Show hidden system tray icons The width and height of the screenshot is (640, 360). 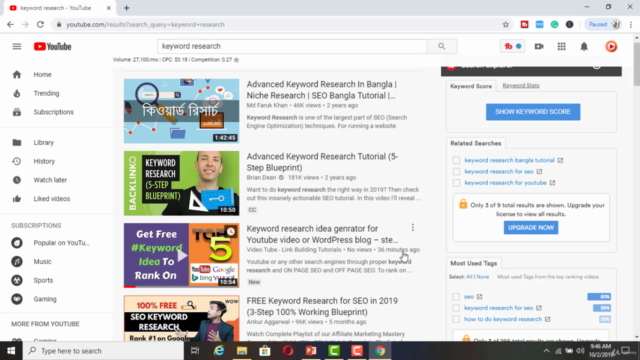point(546,351)
